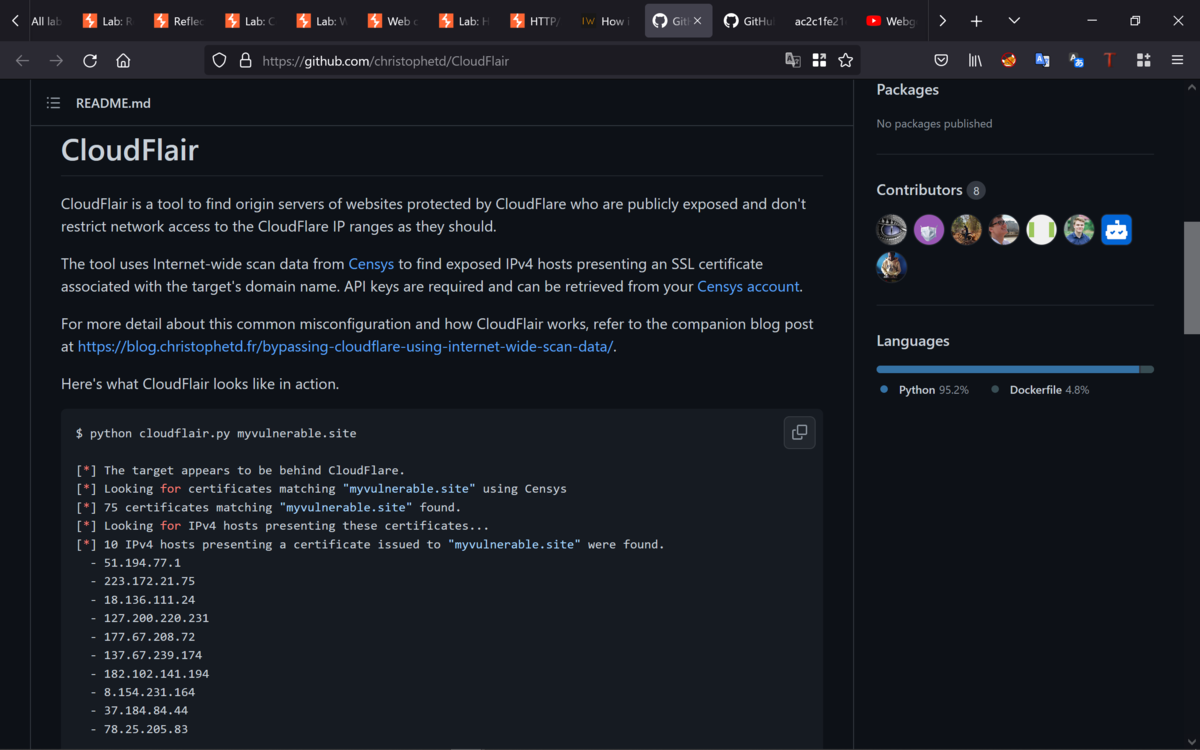The height and width of the screenshot is (750, 1200).
Task: Switch to the second GitHub tab
Action: coord(749,21)
